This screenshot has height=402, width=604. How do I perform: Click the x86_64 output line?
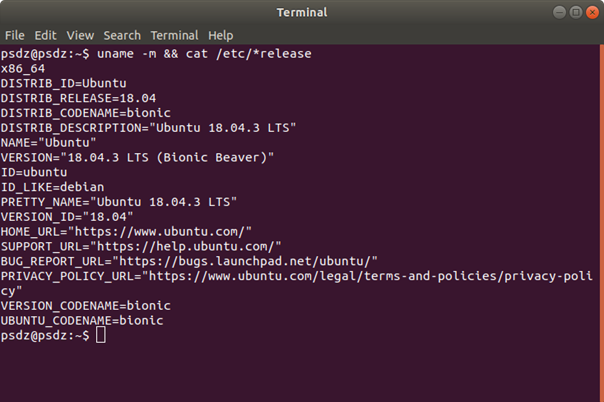click(23, 69)
